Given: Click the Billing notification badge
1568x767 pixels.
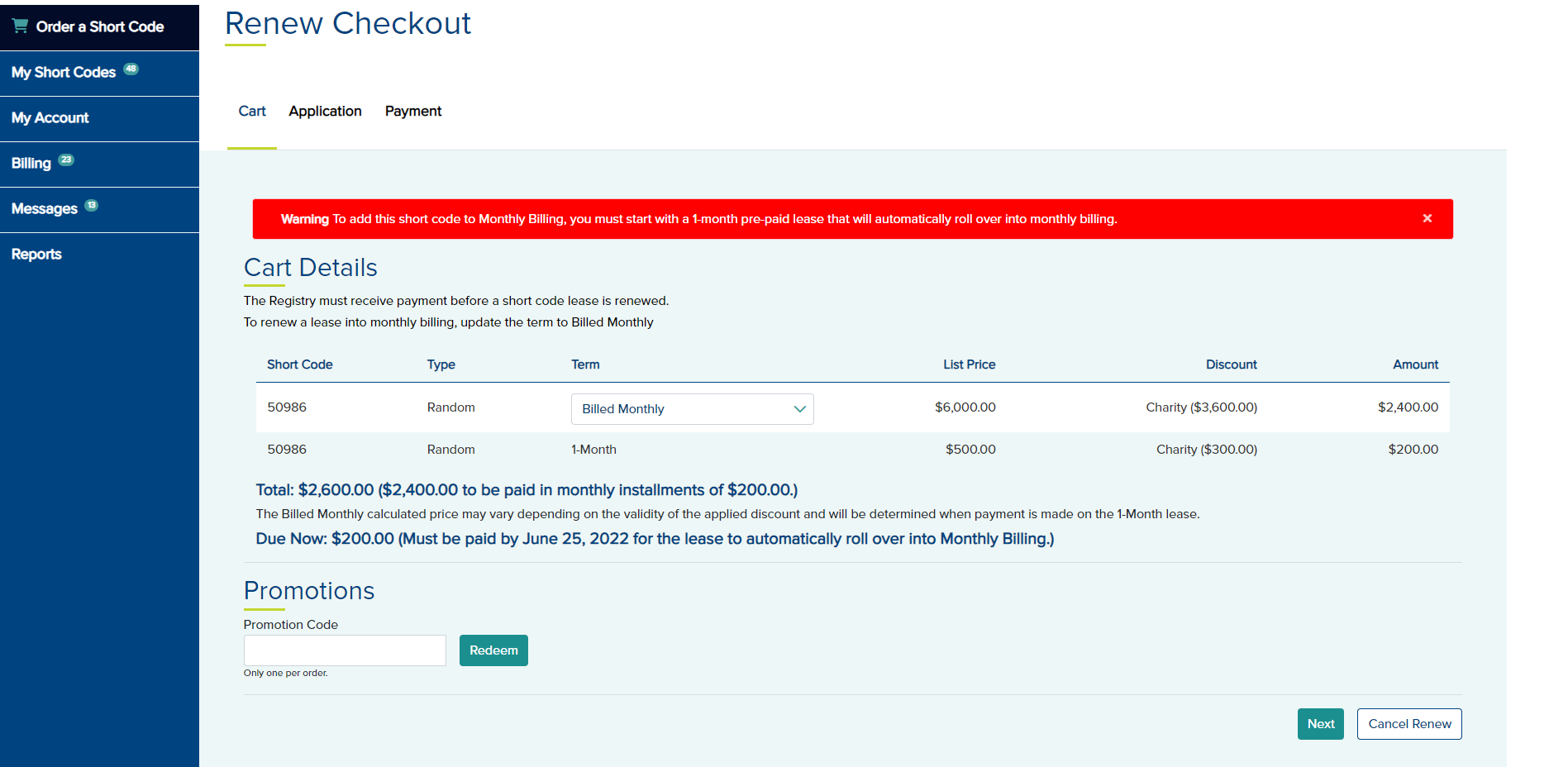Looking at the screenshot, I should 66,160.
